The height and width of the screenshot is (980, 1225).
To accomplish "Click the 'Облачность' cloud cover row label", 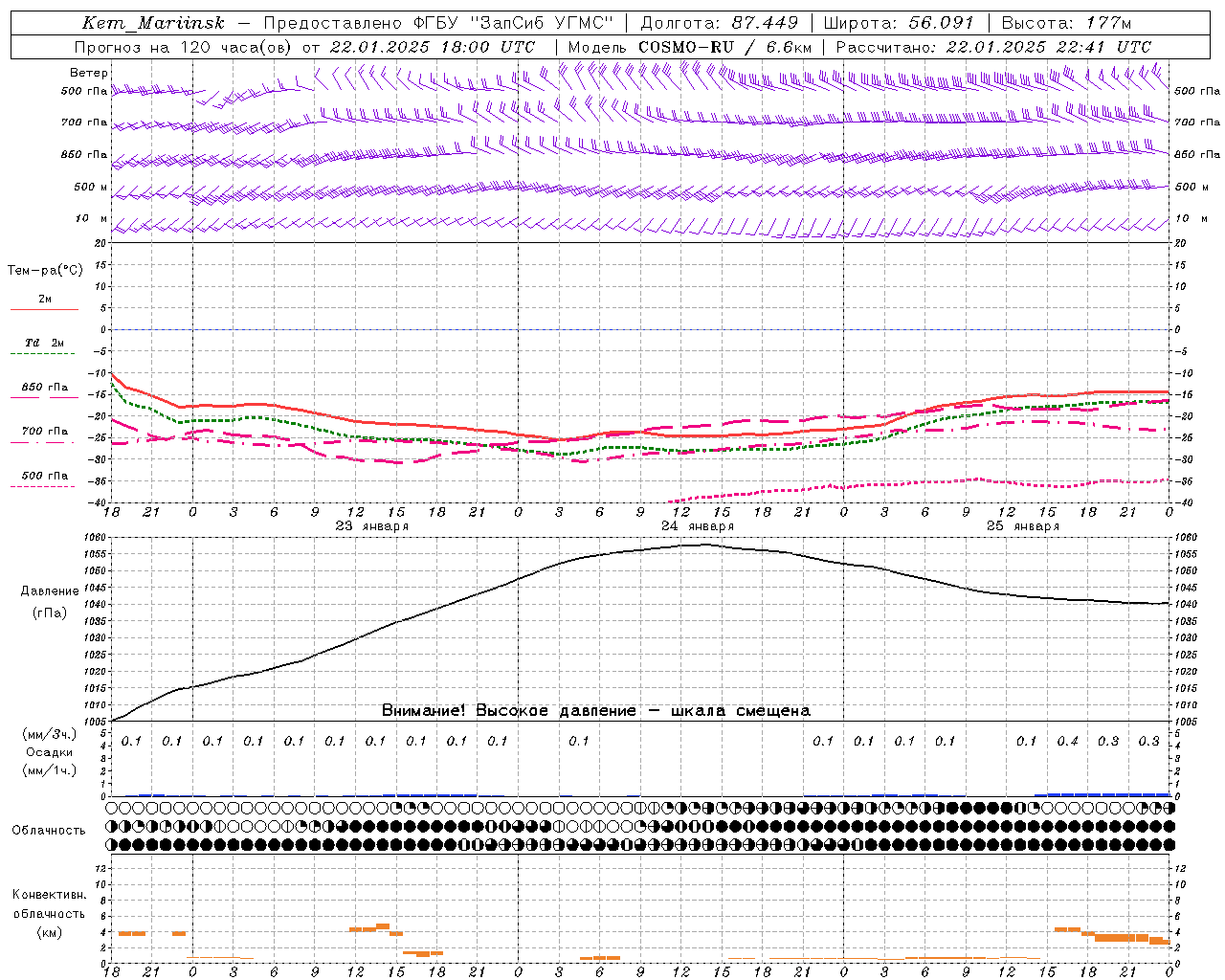I will [49, 831].
